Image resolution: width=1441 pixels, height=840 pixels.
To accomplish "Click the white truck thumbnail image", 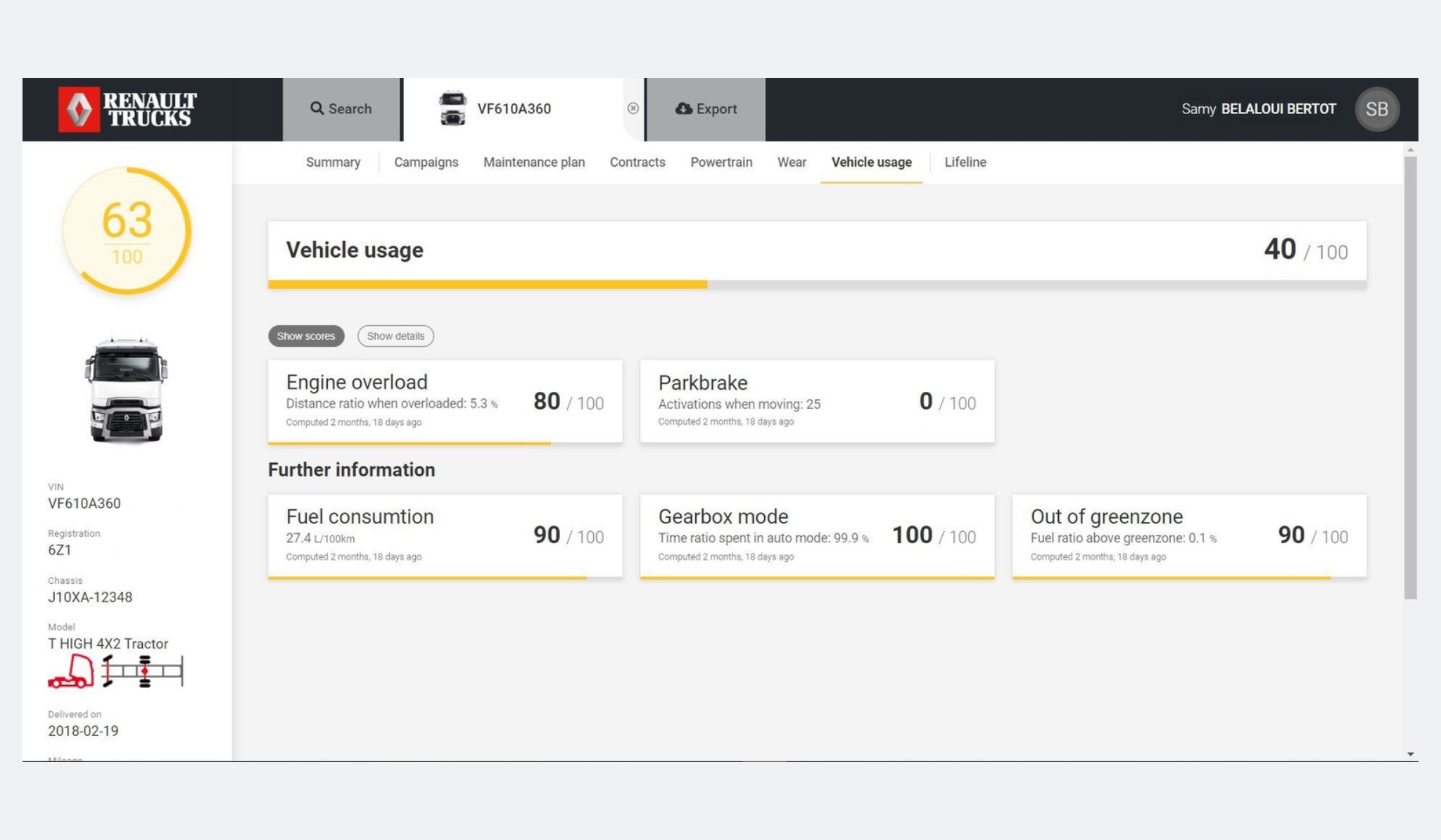I will click(127, 390).
